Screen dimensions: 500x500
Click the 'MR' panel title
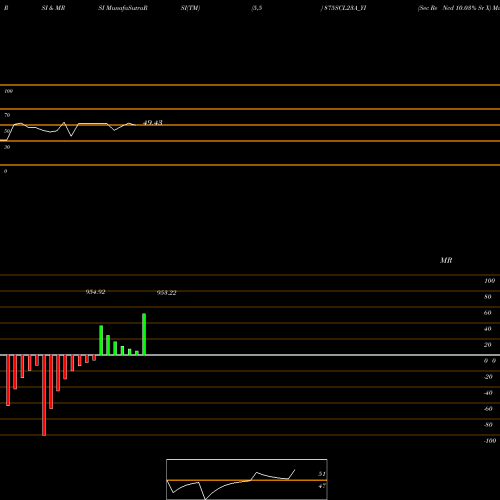pyautogui.click(x=446, y=260)
